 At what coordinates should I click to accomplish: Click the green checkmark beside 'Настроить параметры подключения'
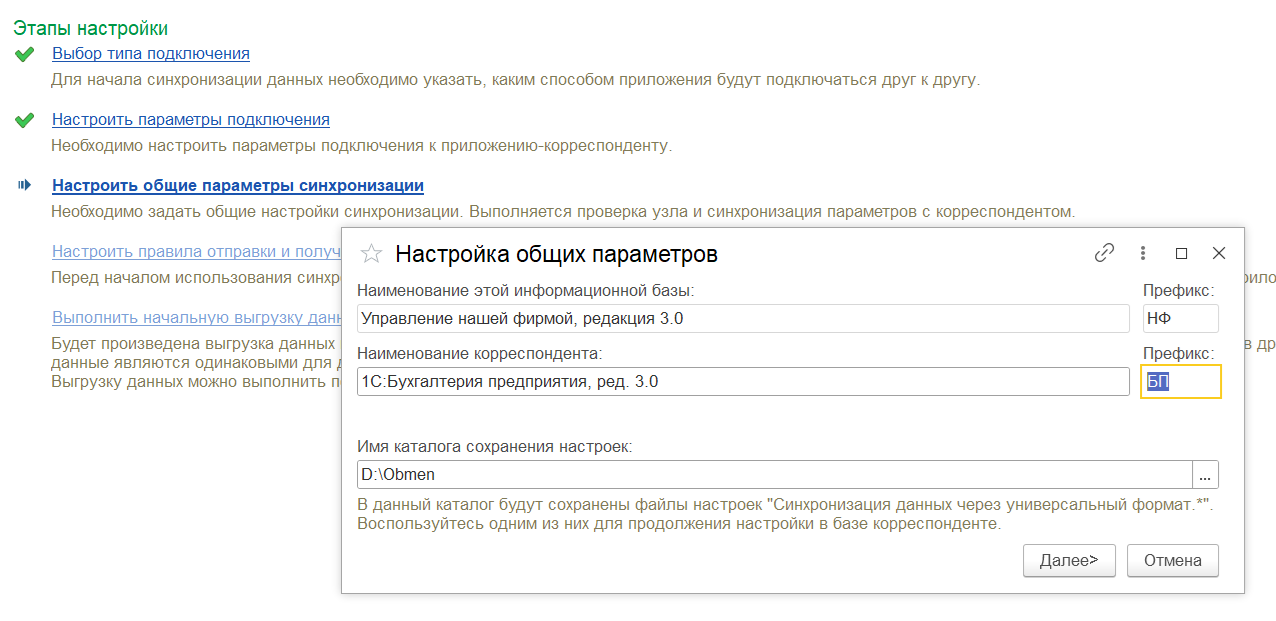[24, 120]
